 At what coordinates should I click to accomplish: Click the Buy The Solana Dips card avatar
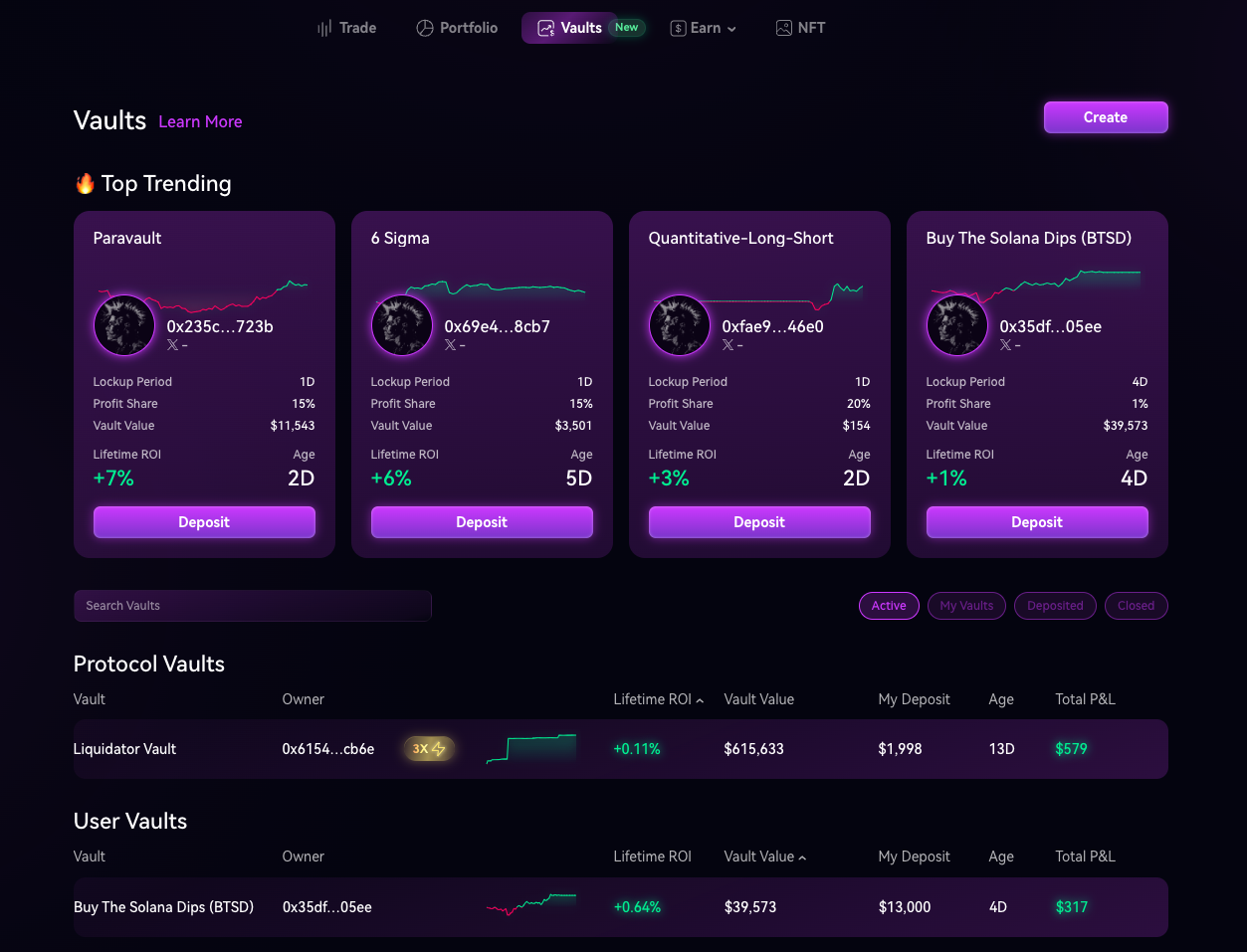coord(957,325)
